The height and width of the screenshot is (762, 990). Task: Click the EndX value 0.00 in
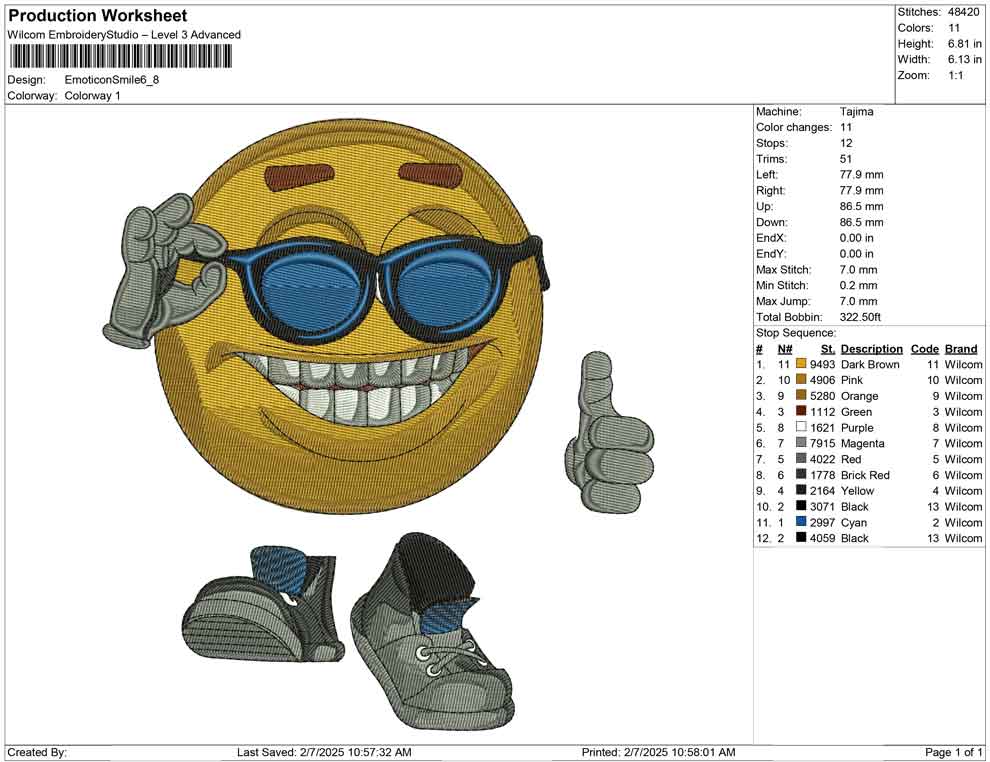click(x=857, y=238)
